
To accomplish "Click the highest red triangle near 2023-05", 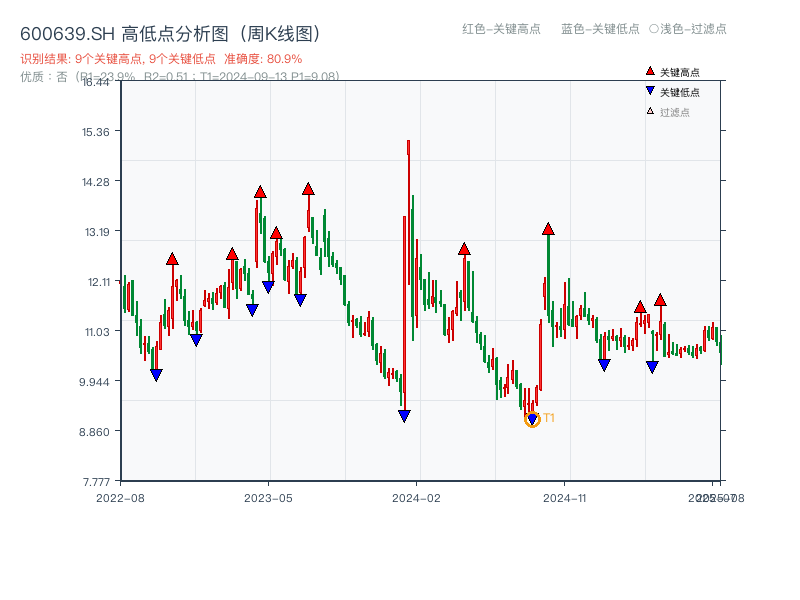I will [x=260, y=192].
